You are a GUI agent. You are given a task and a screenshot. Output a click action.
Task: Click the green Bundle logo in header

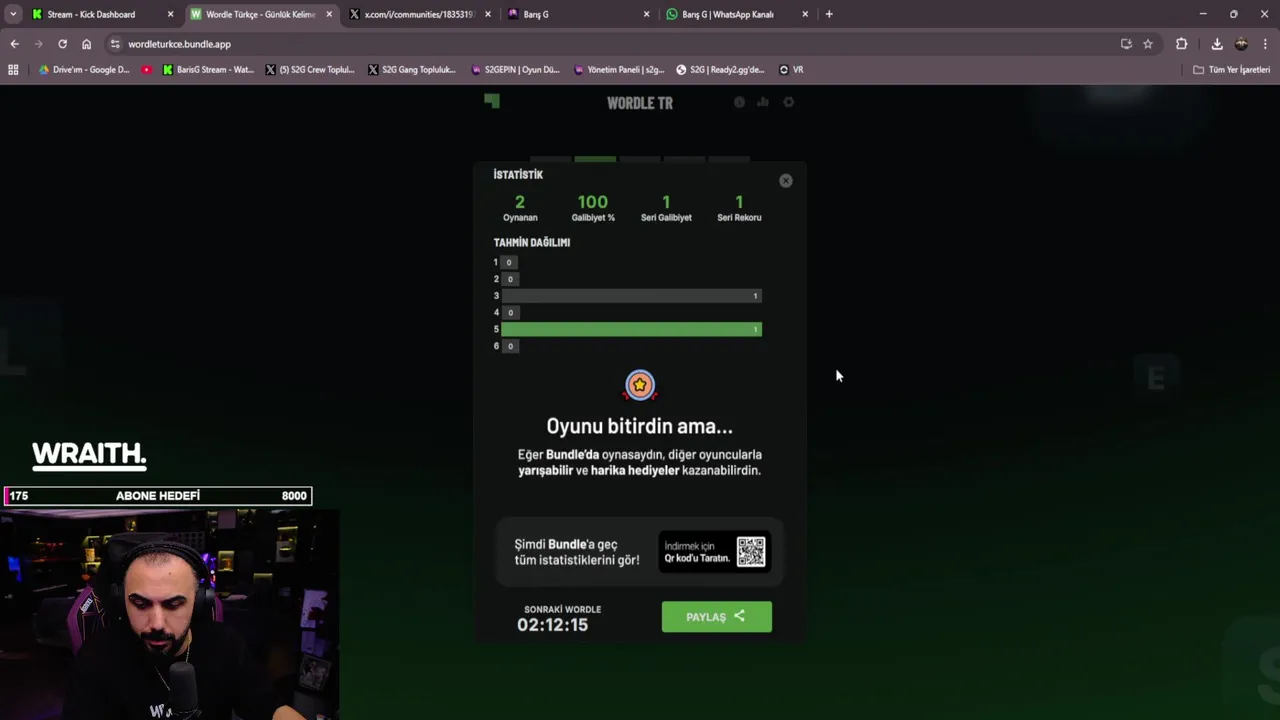[x=491, y=101]
